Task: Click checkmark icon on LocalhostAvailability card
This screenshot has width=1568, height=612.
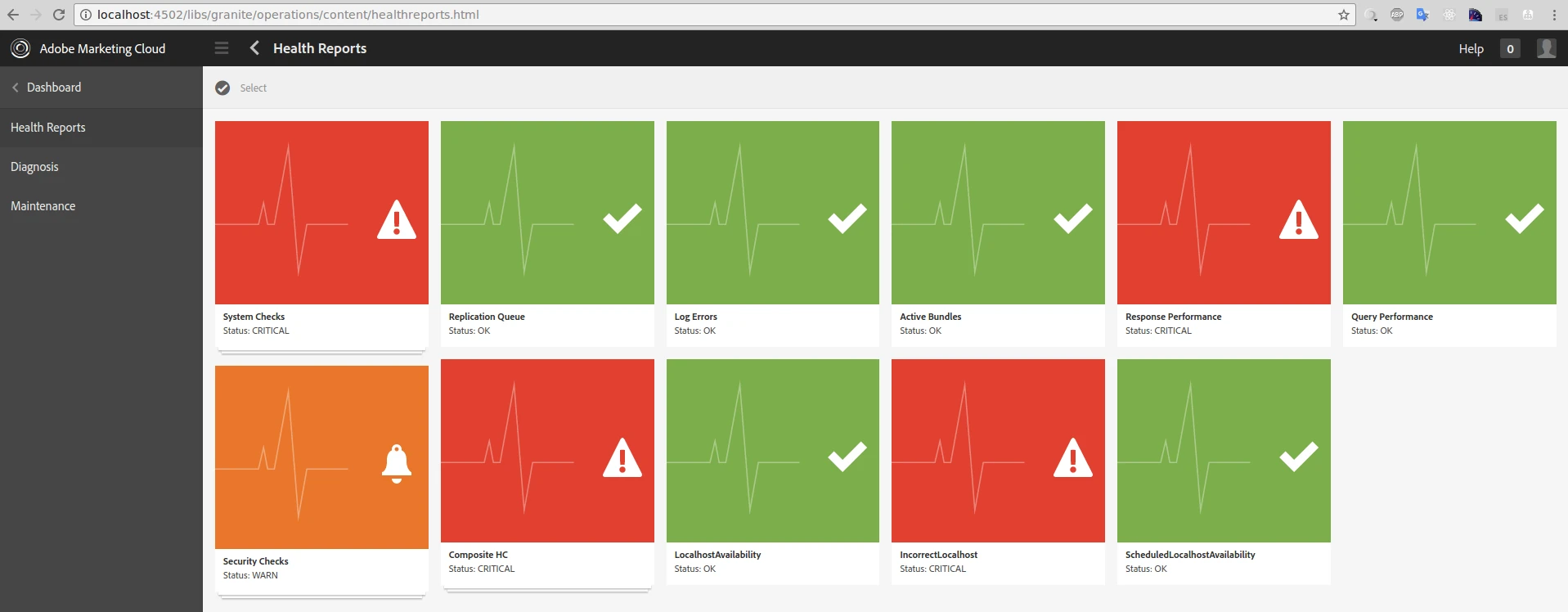Action: 847,457
